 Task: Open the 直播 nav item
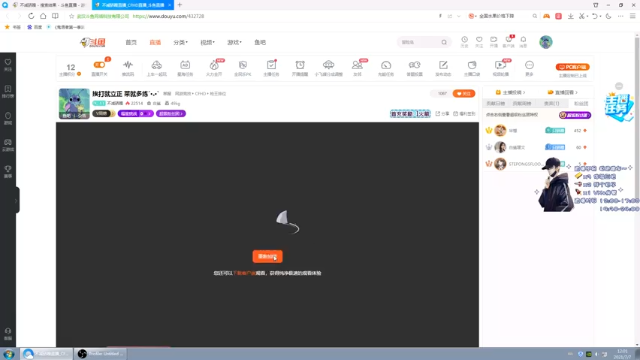(x=155, y=42)
